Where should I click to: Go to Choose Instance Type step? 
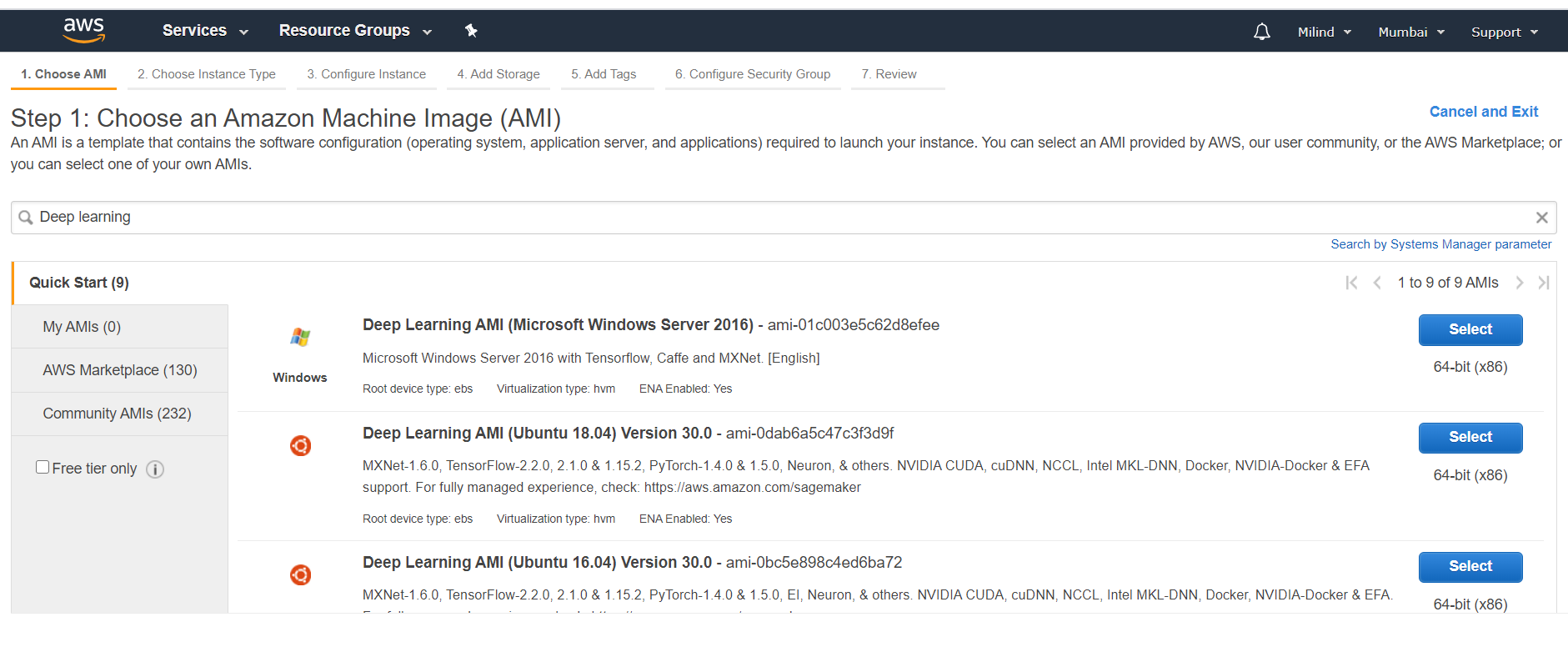[x=207, y=74]
